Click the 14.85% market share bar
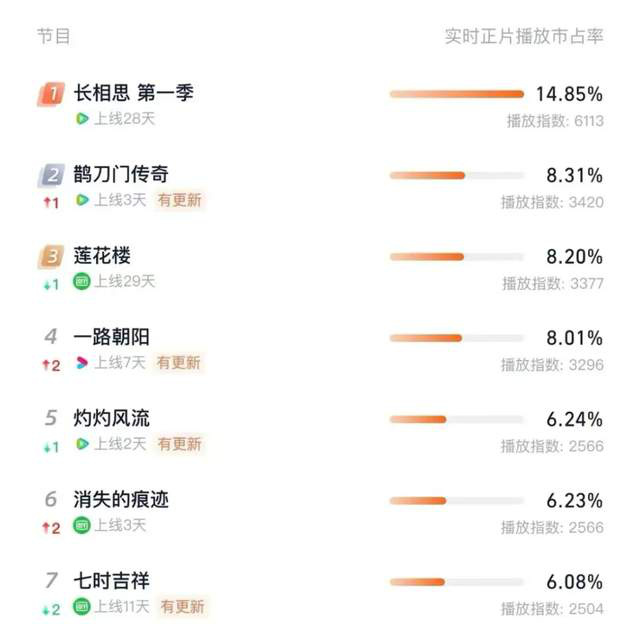 [x=457, y=94]
